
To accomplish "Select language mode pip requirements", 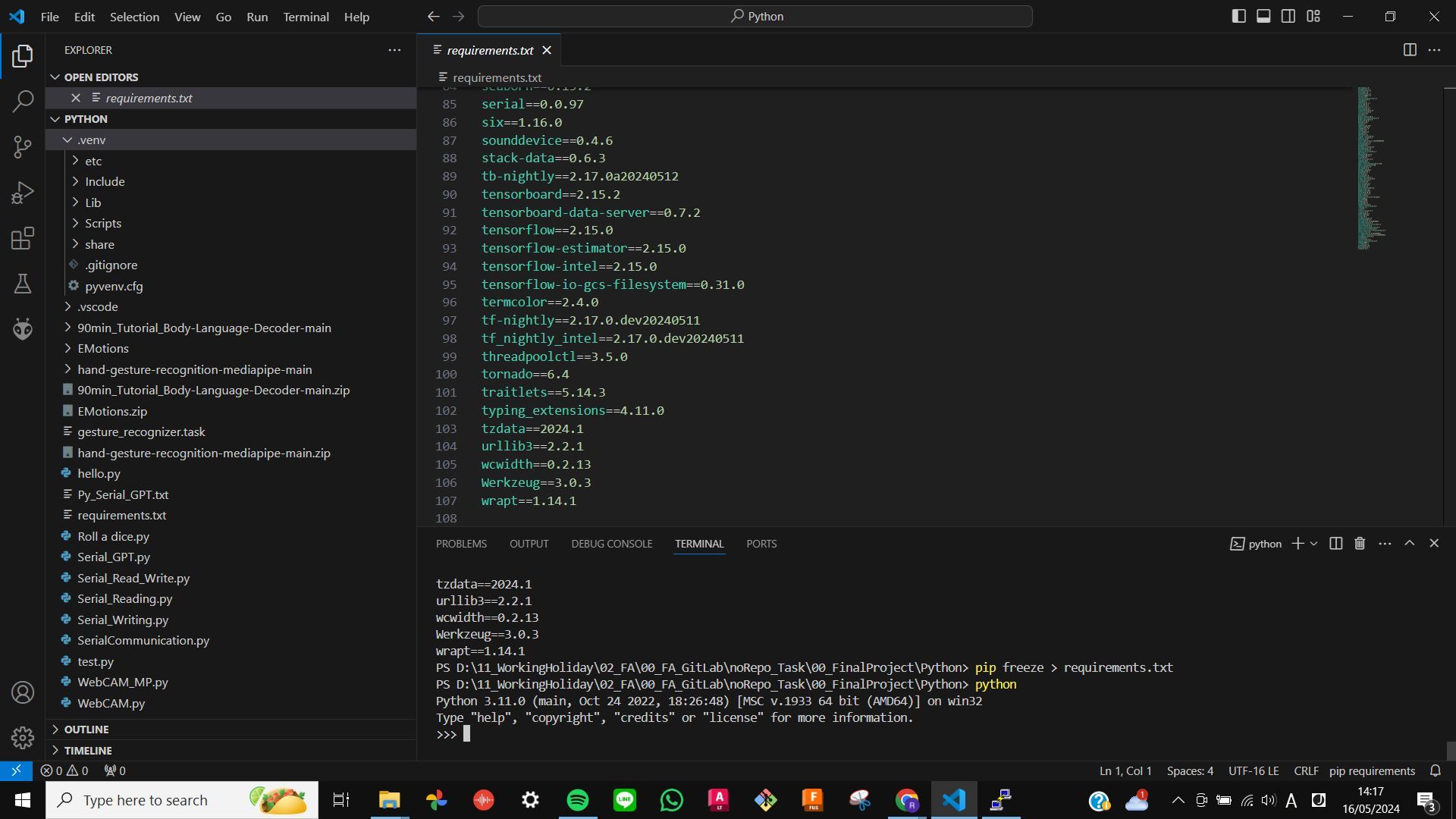I will [x=1372, y=770].
